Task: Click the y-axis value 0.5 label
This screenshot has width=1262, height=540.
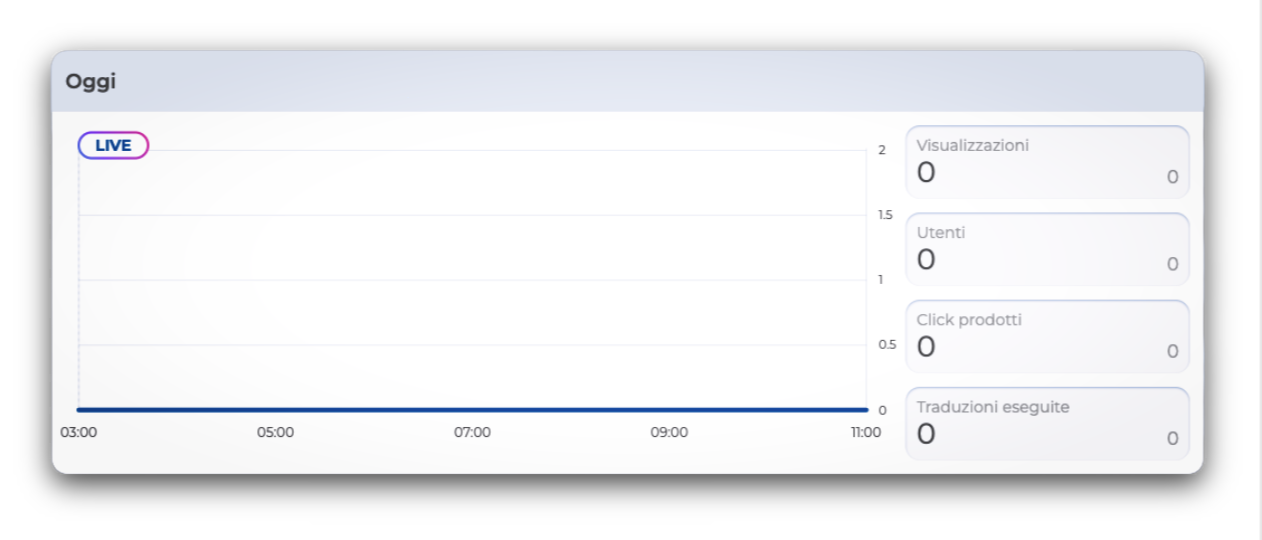Action: (887, 345)
